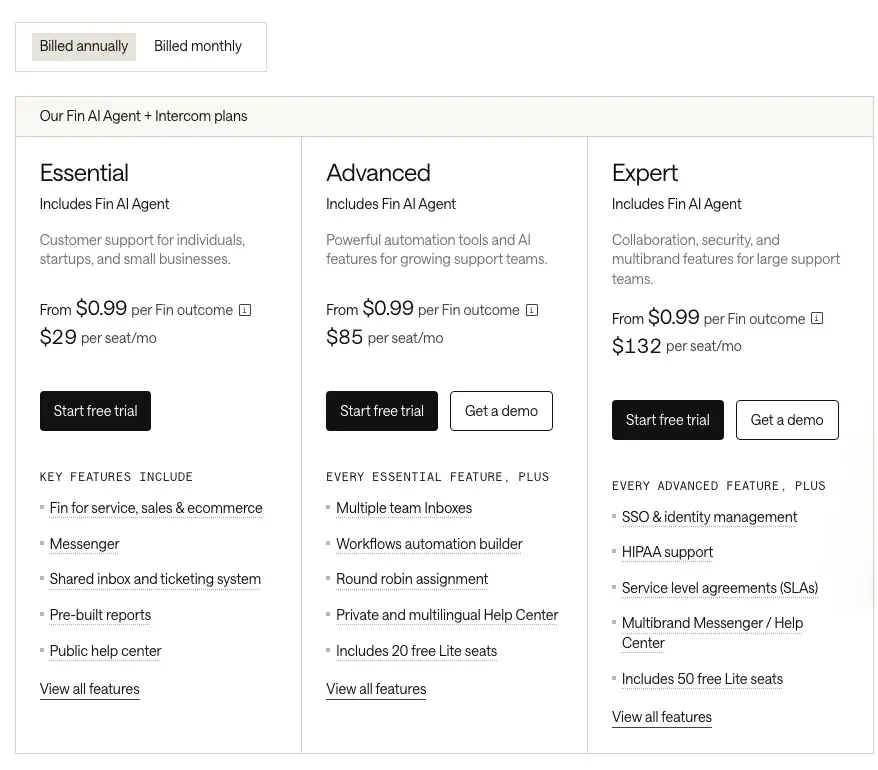Switch to Billed monthly pricing
This screenshot has width=878, height=770.
198,46
